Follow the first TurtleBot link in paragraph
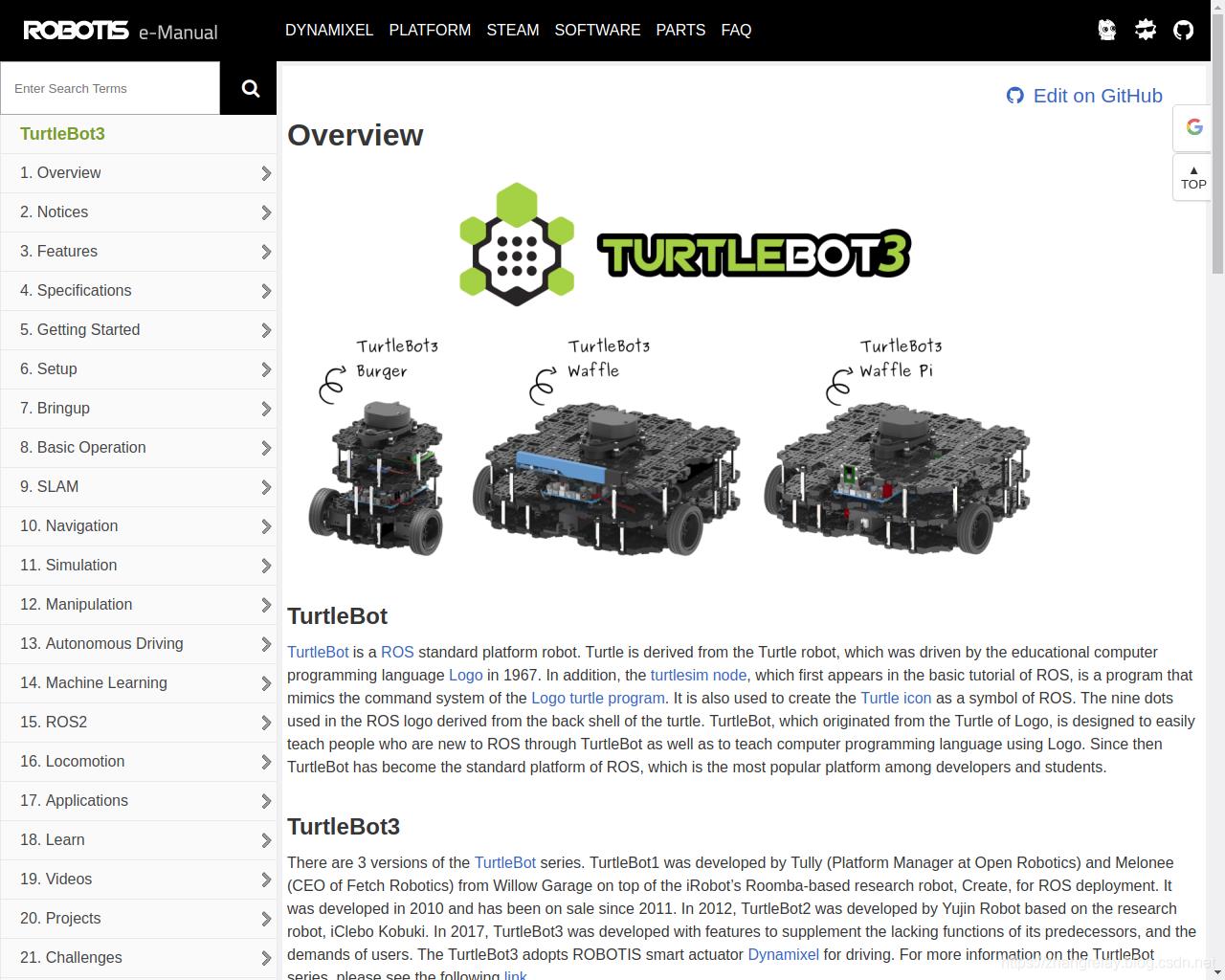1225x980 pixels. tap(318, 652)
